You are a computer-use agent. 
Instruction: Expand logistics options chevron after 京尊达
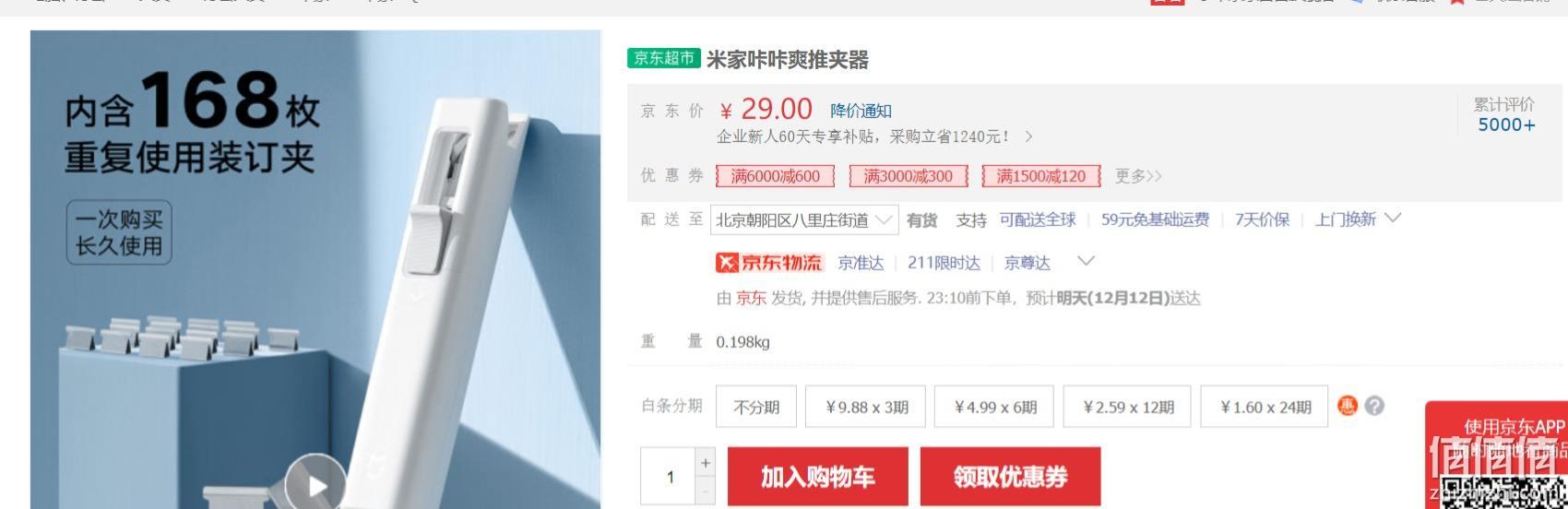click(1086, 262)
